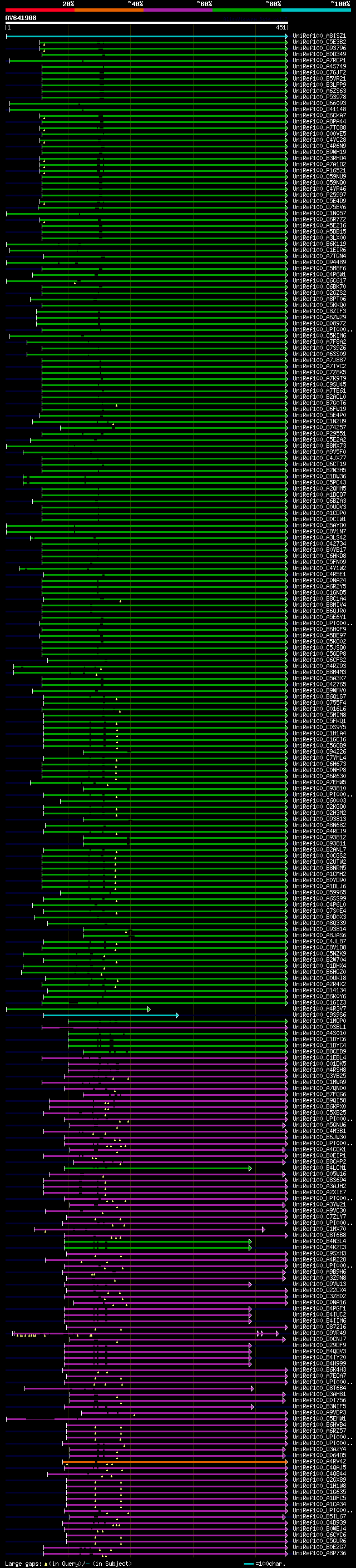Open hit UniRef100_A5E2I6
This screenshot has height=1568, width=356.
click(319, 225)
